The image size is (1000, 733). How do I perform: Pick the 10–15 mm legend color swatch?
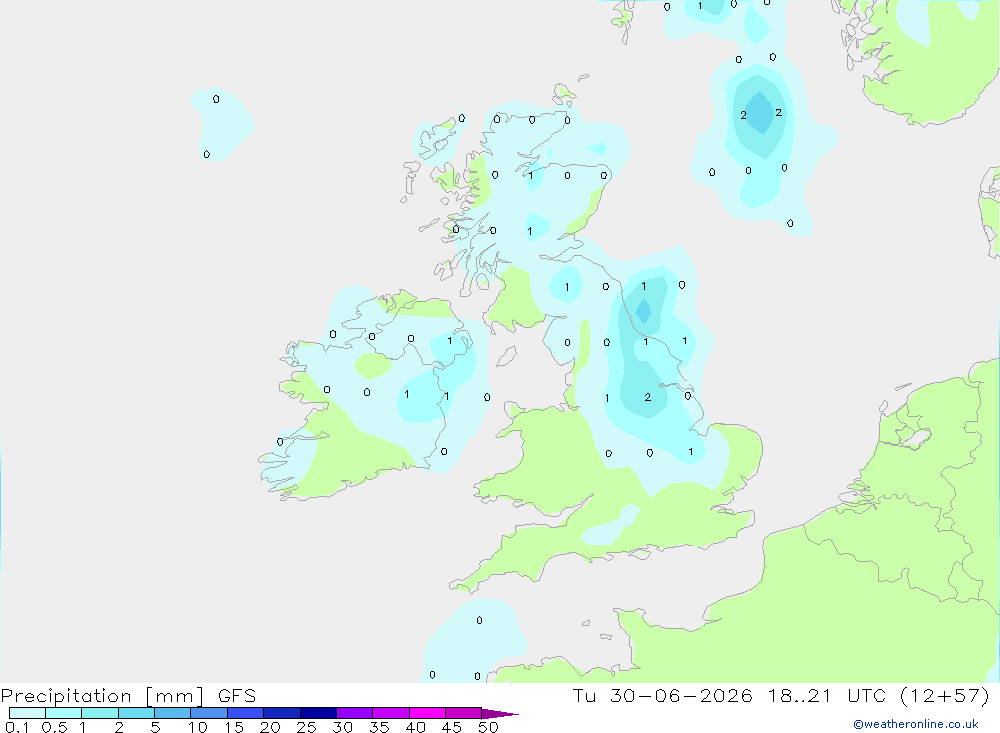pyautogui.click(x=209, y=713)
